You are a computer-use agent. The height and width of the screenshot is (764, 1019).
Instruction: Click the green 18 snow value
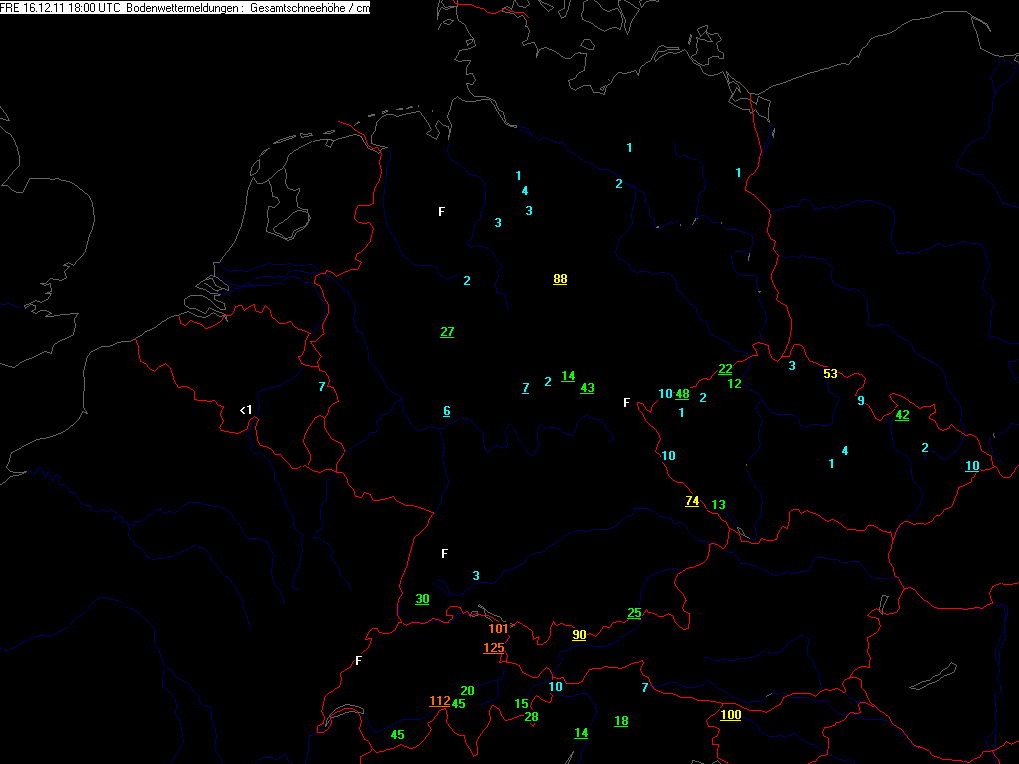(x=621, y=720)
